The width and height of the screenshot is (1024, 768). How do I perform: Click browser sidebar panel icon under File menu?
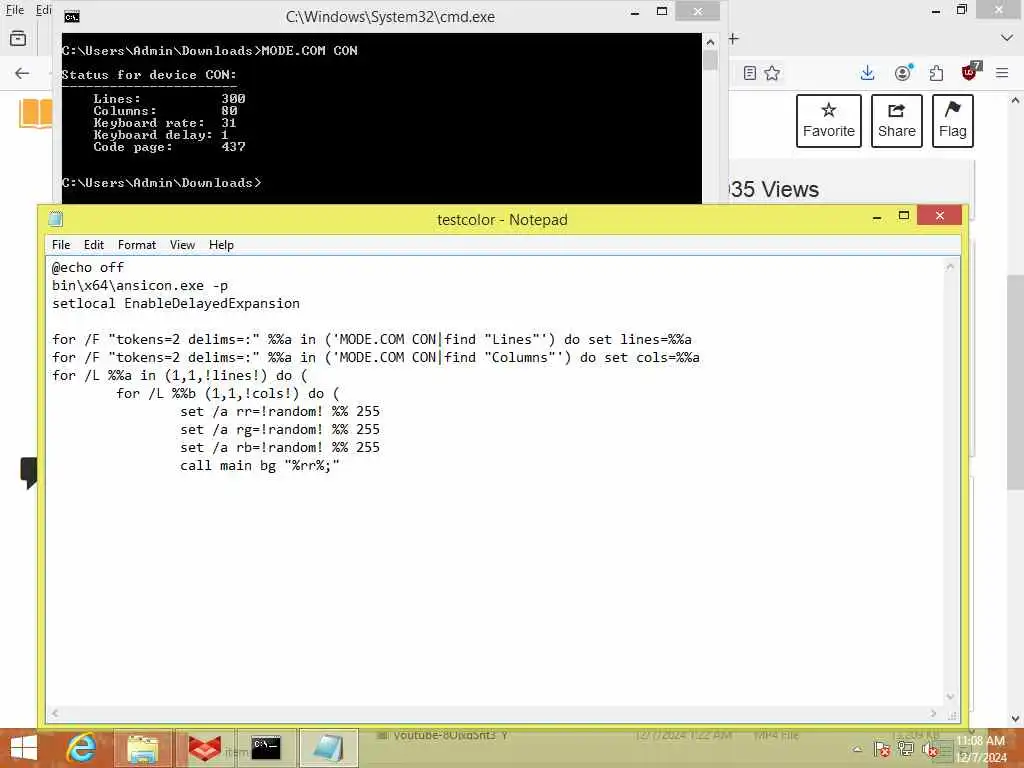pos(18,39)
